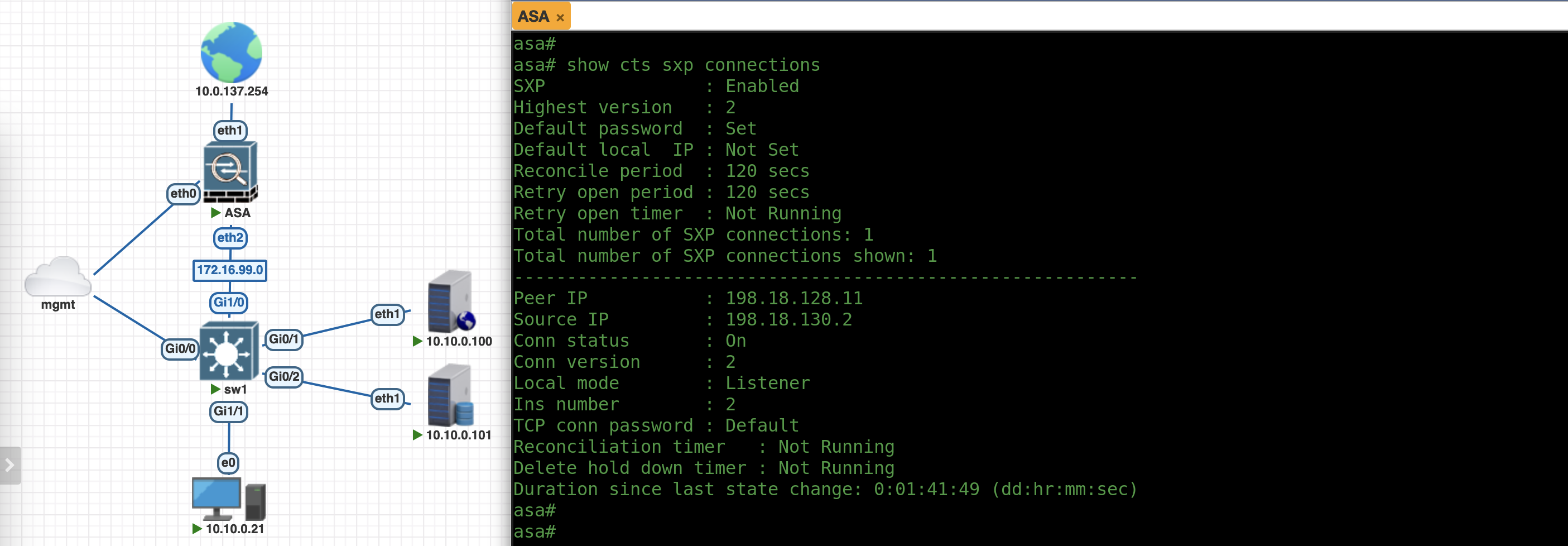Click the Gi0/1 interface label
This screenshot has width=1568, height=546.
point(283,339)
